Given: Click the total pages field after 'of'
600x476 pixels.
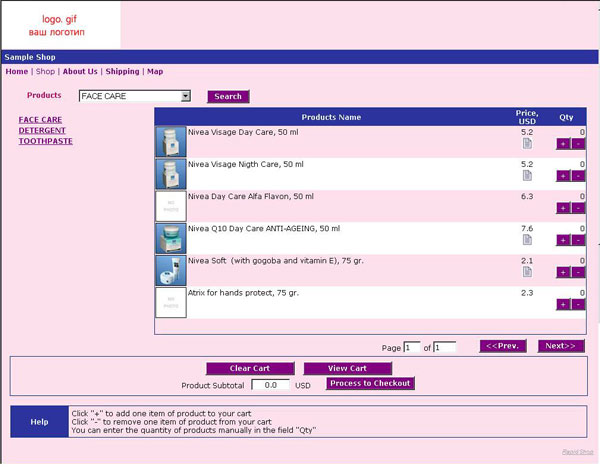Looking at the screenshot, I should coord(445,347).
